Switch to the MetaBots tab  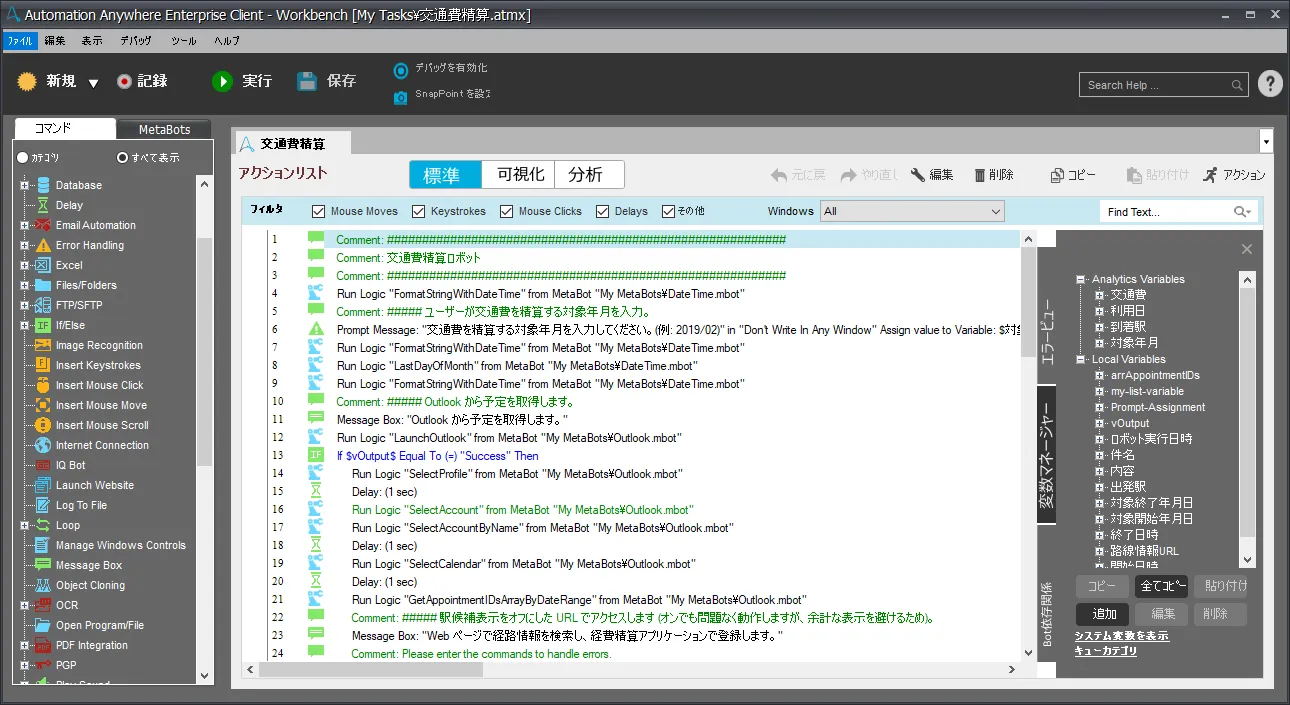(164, 129)
